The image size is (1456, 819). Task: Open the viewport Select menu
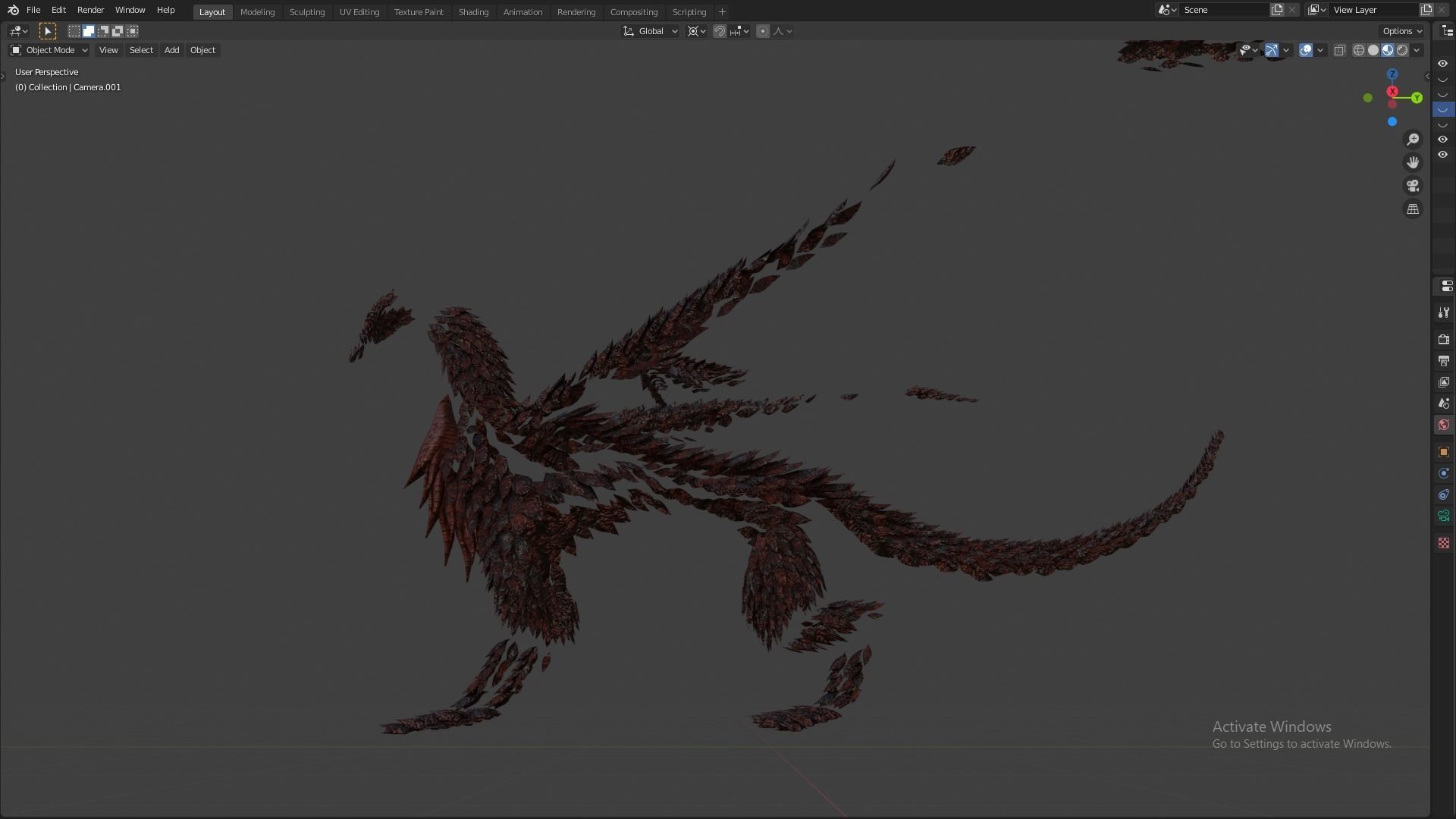[141, 50]
